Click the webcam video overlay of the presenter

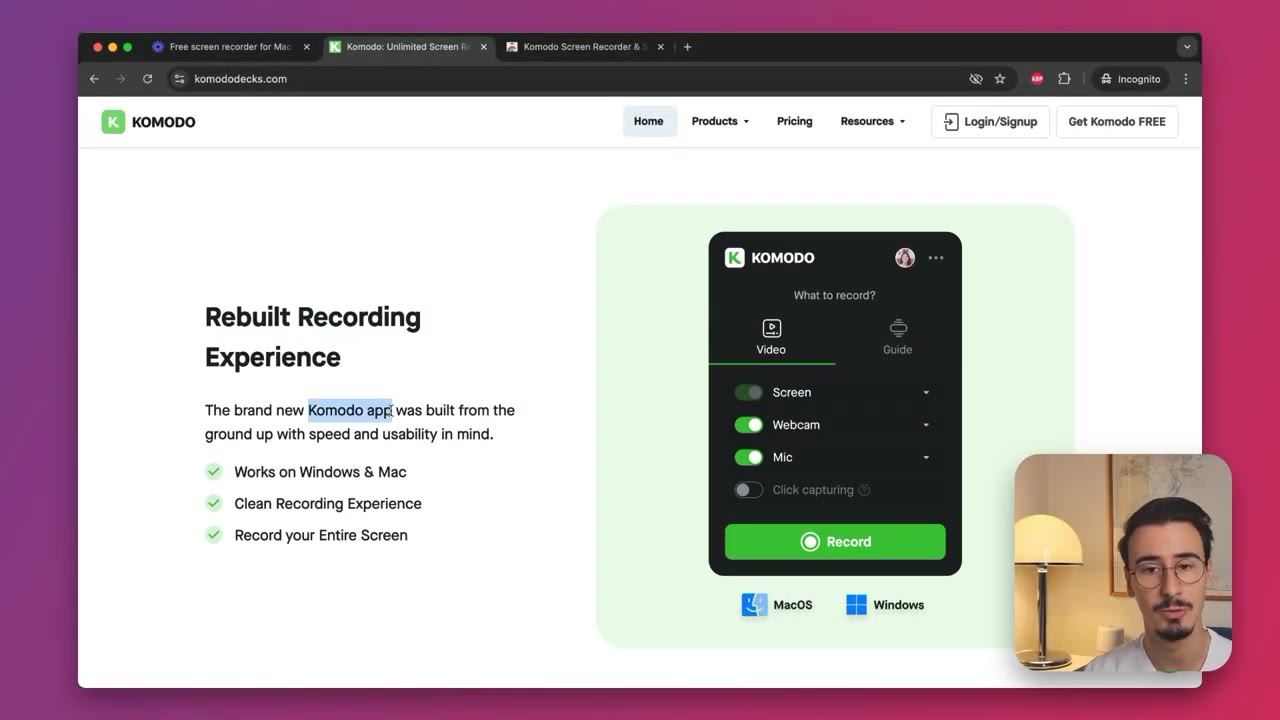pyautogui.click(x=1123, y=562)
